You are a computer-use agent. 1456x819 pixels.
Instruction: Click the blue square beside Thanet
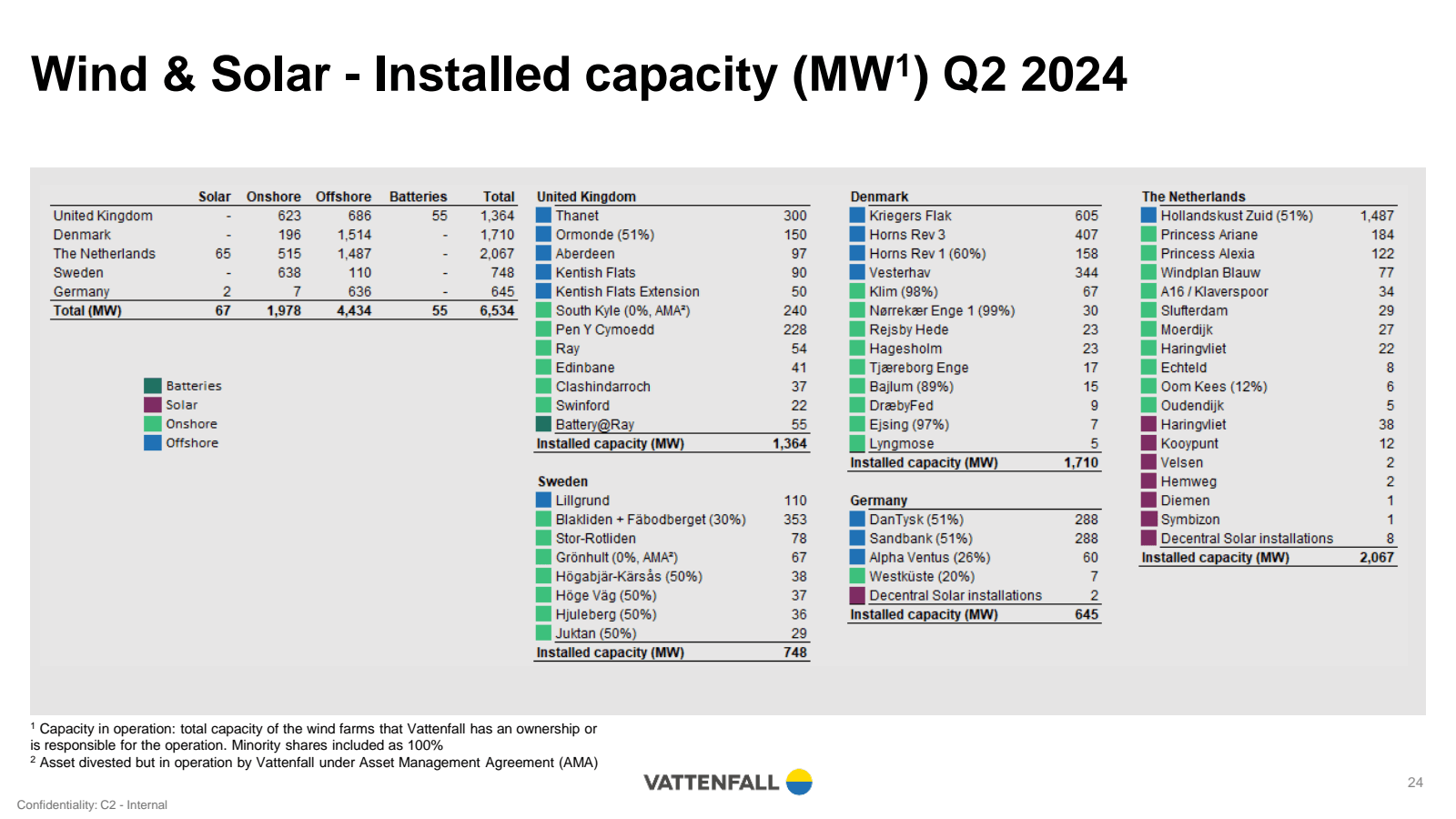(x=543, y=216)
